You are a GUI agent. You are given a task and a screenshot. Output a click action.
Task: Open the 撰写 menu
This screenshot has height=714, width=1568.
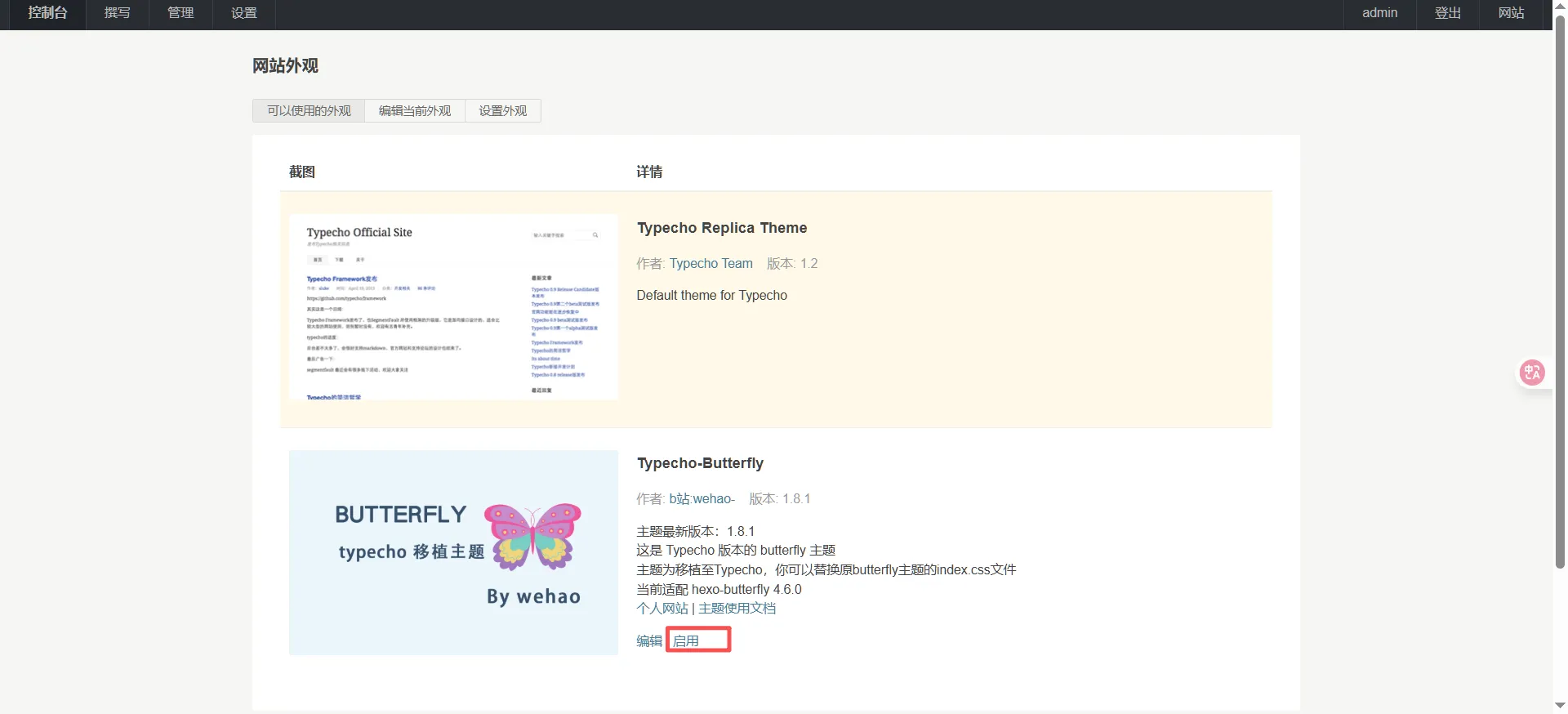[x=118, y=13]
